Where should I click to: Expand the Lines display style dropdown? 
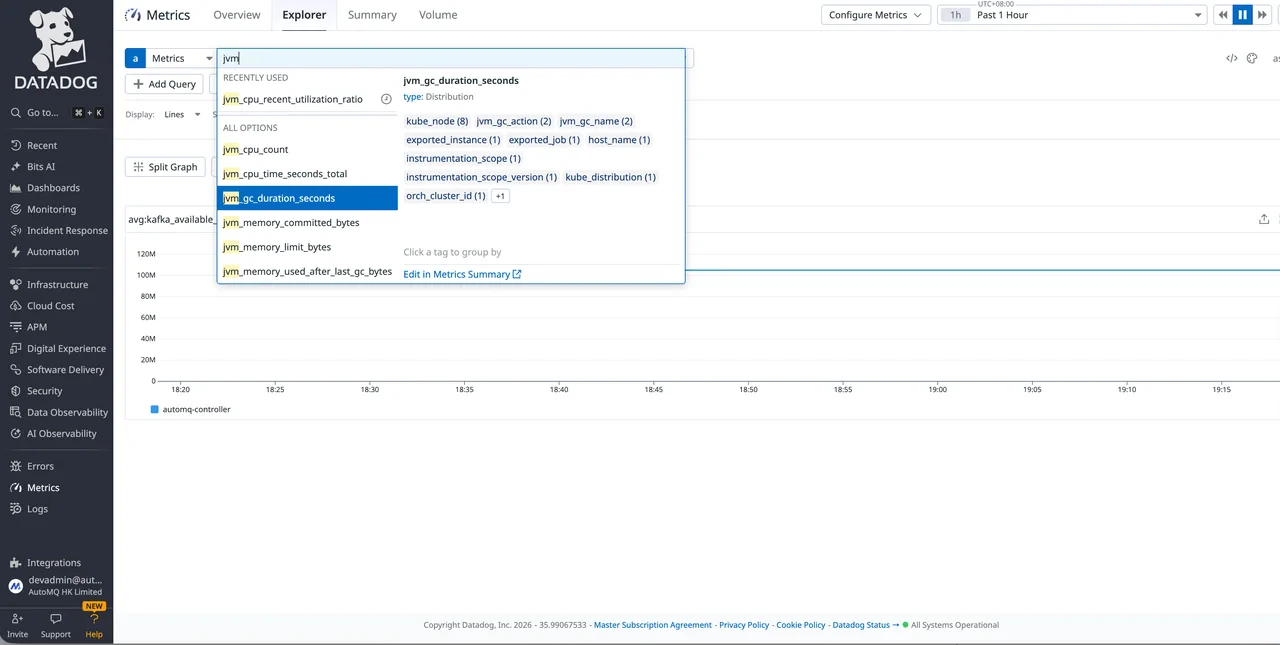[x=180, y=114]
